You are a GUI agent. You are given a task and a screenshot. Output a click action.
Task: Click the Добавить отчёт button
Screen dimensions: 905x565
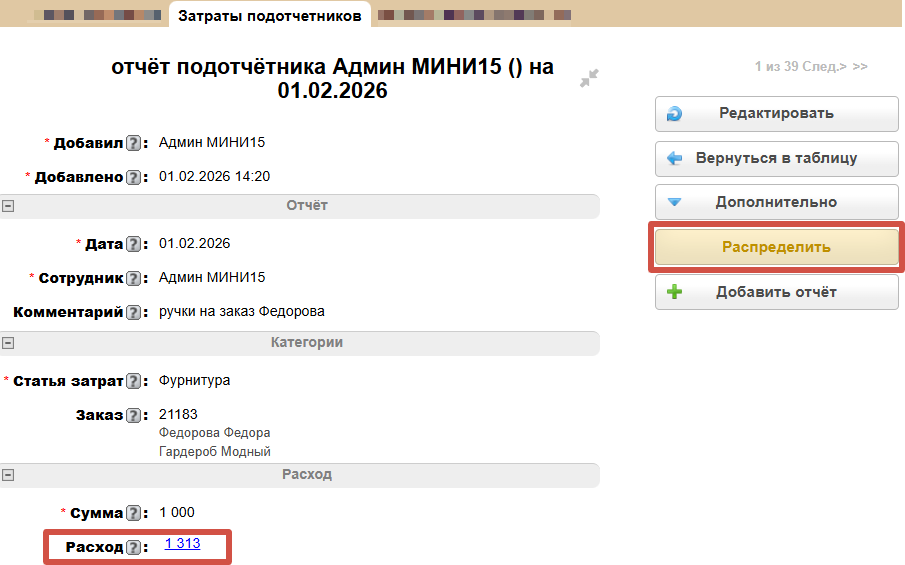(776, 292)
